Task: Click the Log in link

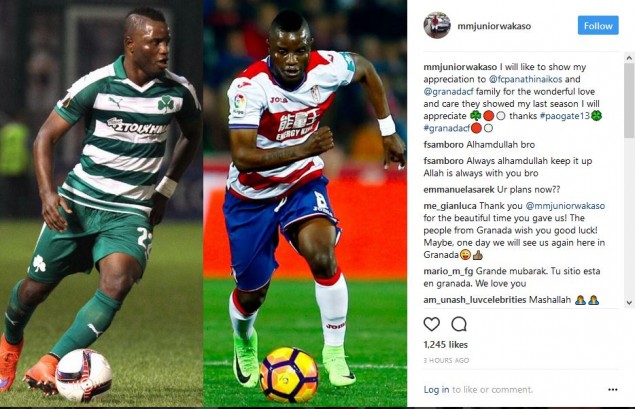Action: point(436,390)
